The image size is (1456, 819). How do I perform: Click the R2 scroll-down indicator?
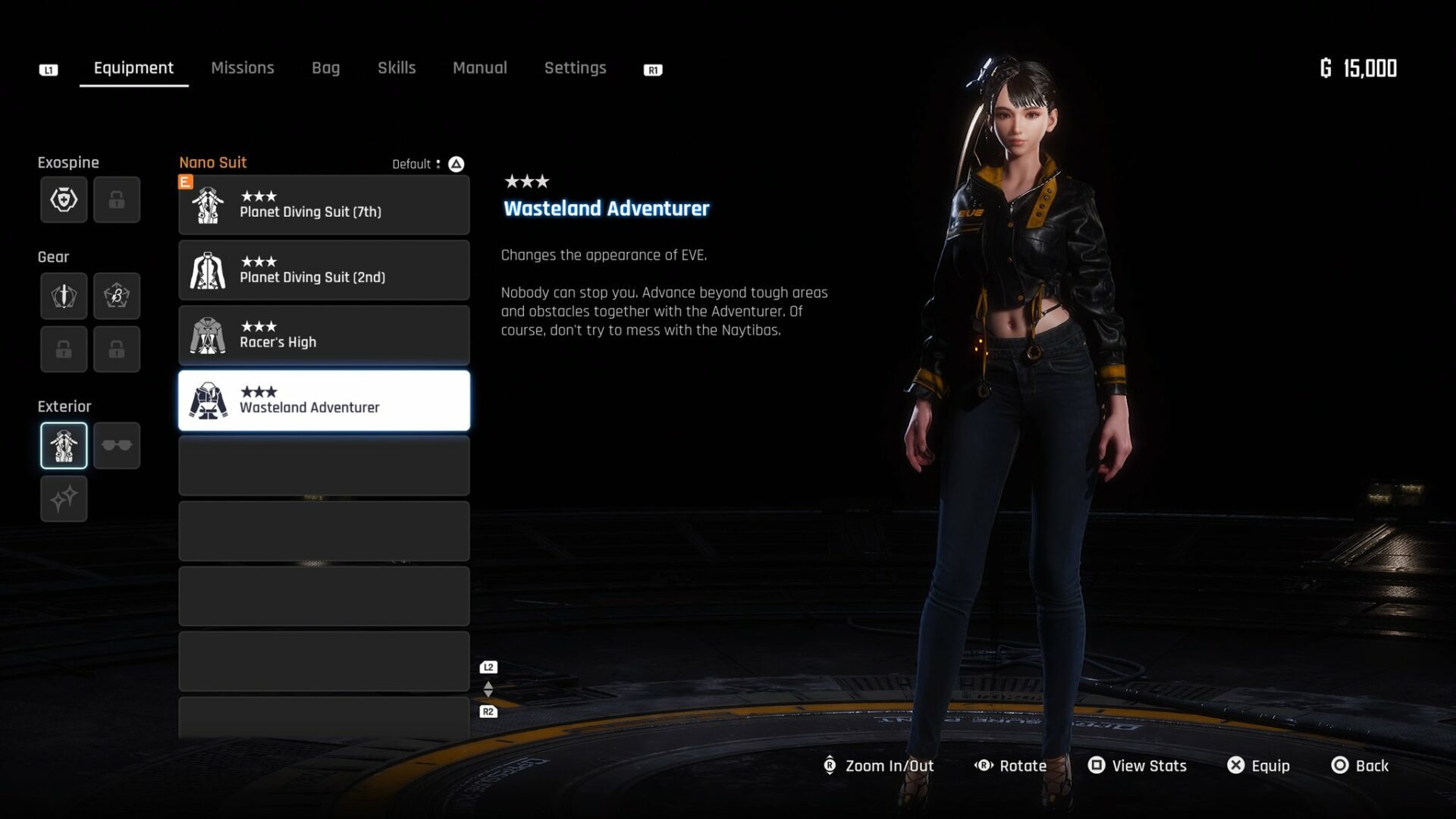point(488,711)
